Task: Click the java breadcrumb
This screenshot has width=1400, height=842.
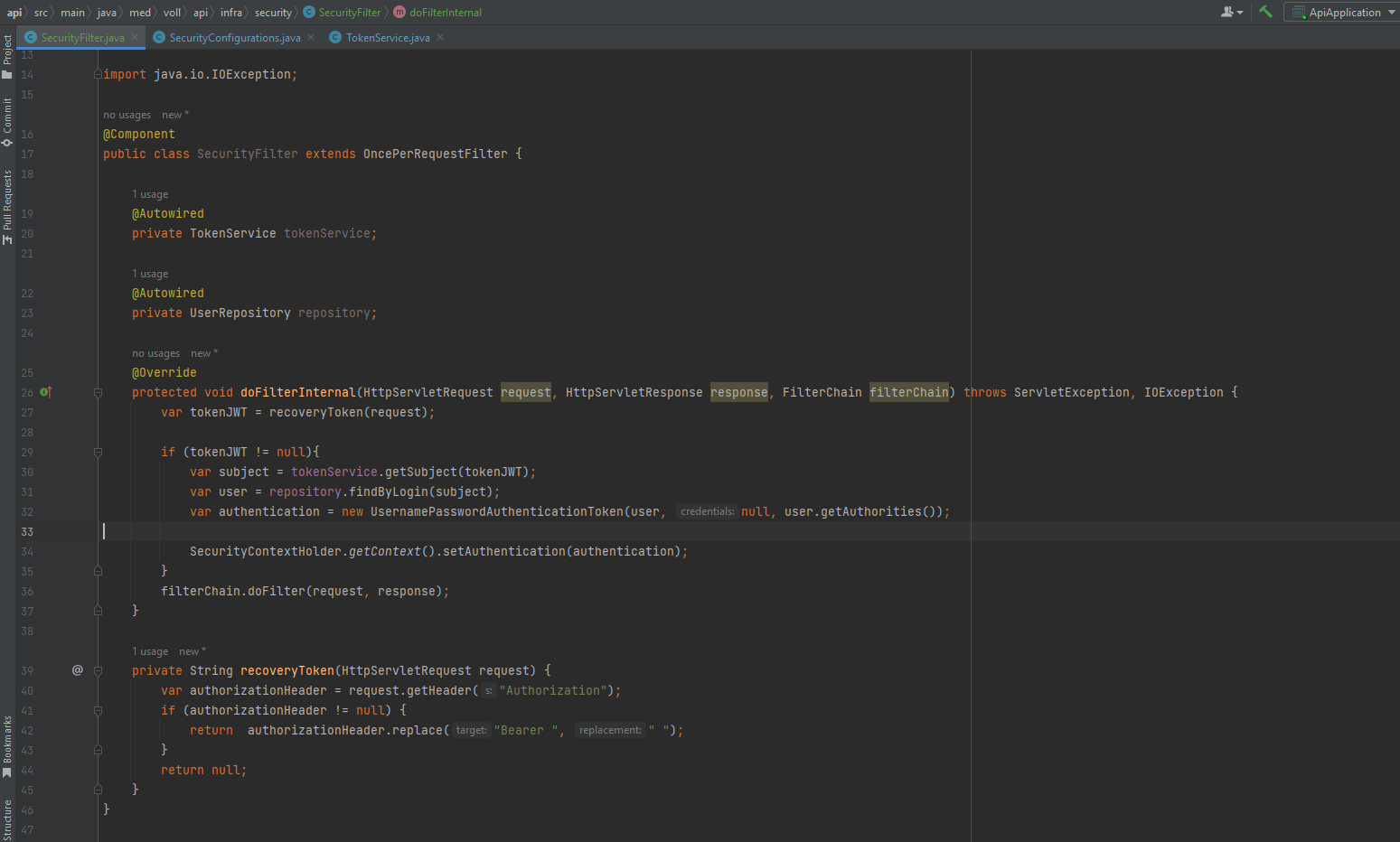Action: [107, 12]
